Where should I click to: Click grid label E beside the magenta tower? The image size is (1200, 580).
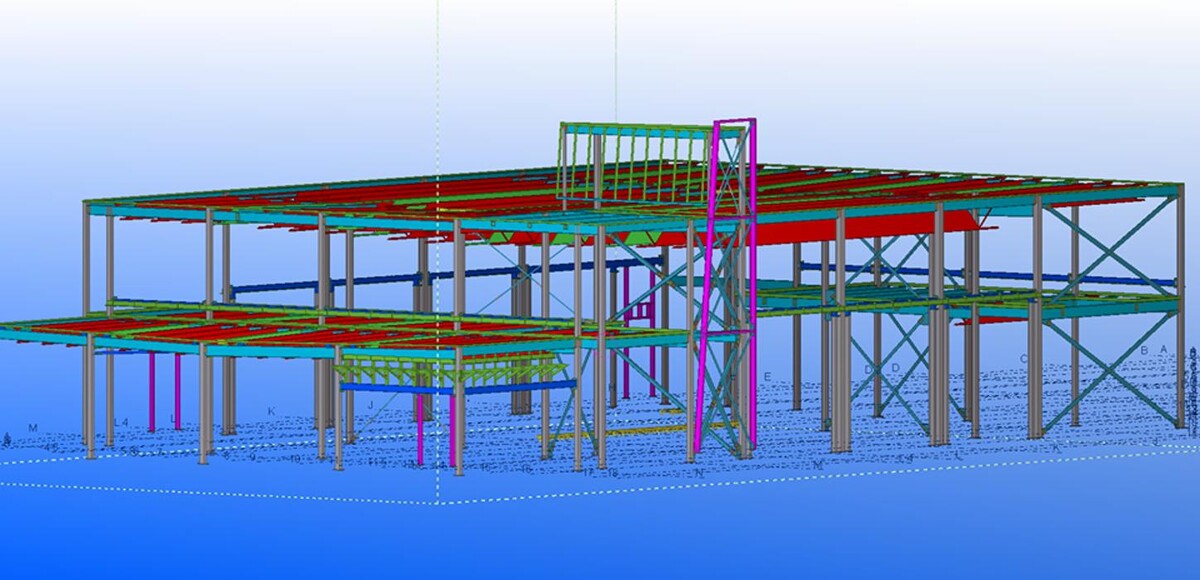pyautogui.click(x=767, y=377)
